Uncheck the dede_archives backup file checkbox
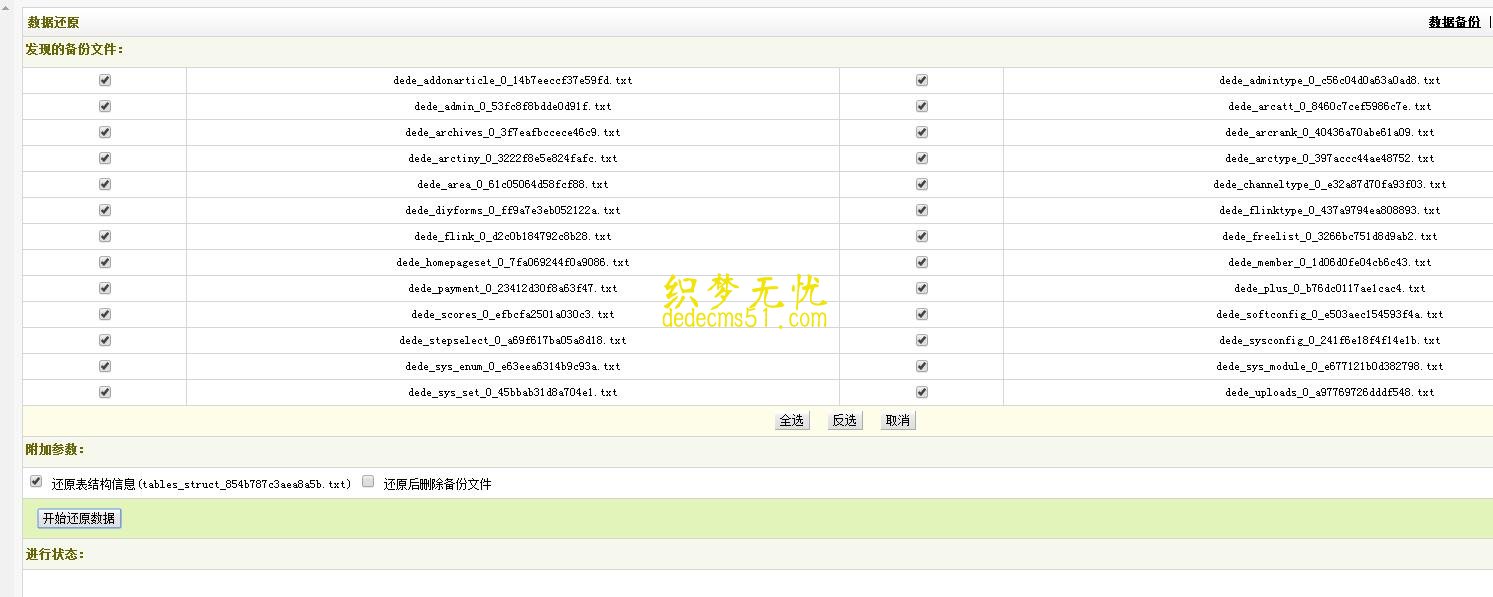This screenshot has height=597, width=1493. click(x=104, y=132)
